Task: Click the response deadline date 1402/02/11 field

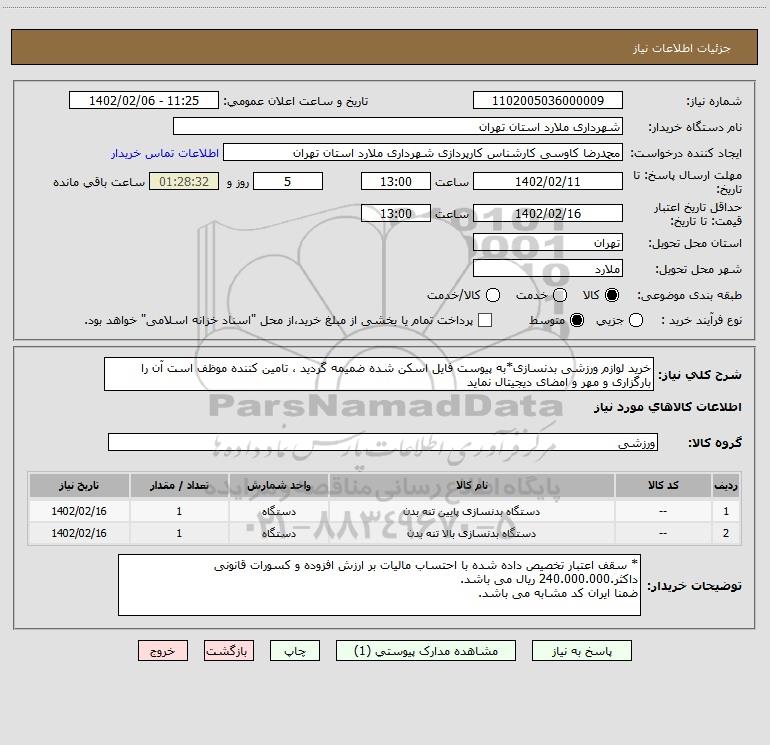Action: [548, 181]
